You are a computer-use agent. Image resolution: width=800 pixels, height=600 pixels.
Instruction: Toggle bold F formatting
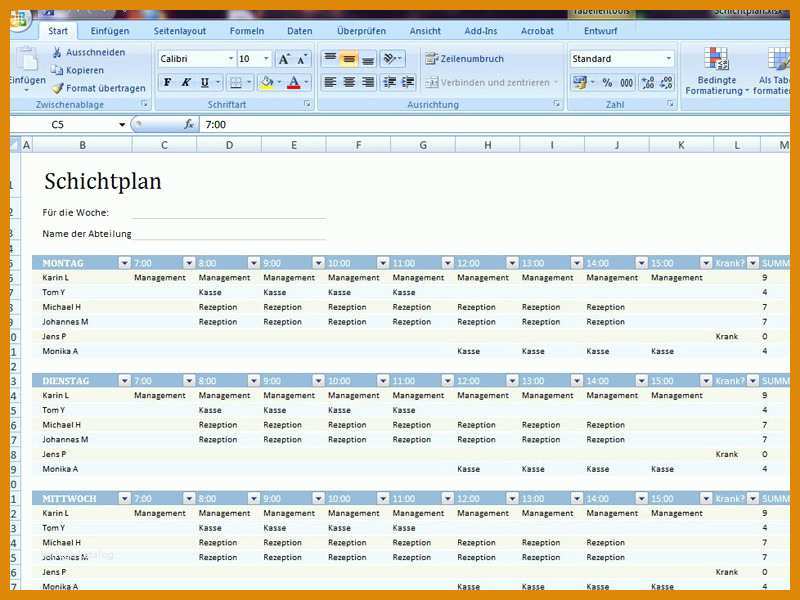pyautogui.click(x=167, y=82)
